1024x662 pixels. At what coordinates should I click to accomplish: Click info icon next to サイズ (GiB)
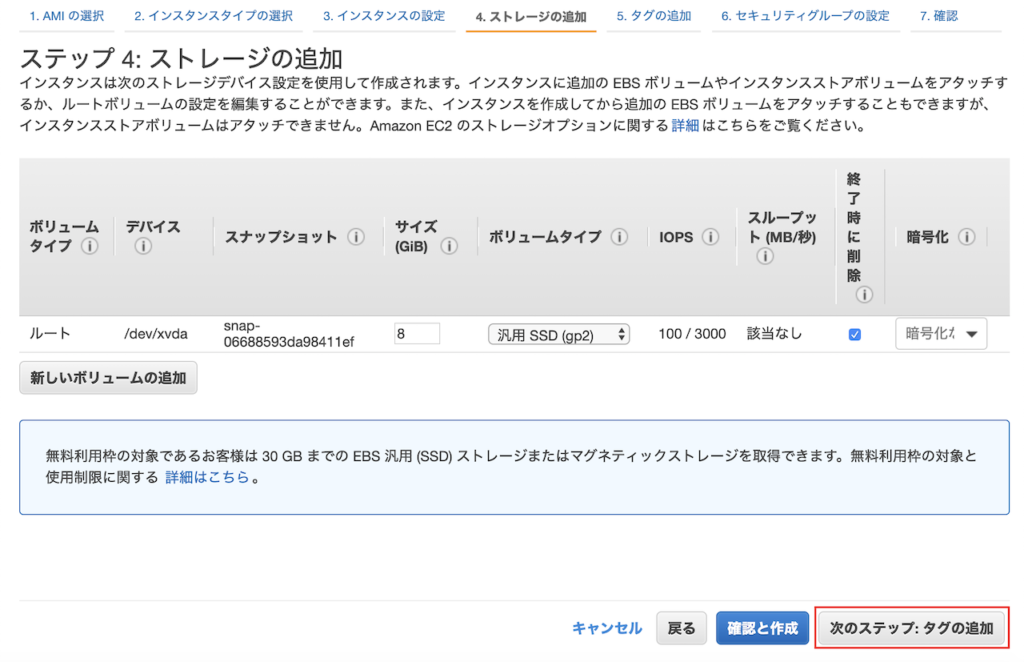[x=449, y=247]
